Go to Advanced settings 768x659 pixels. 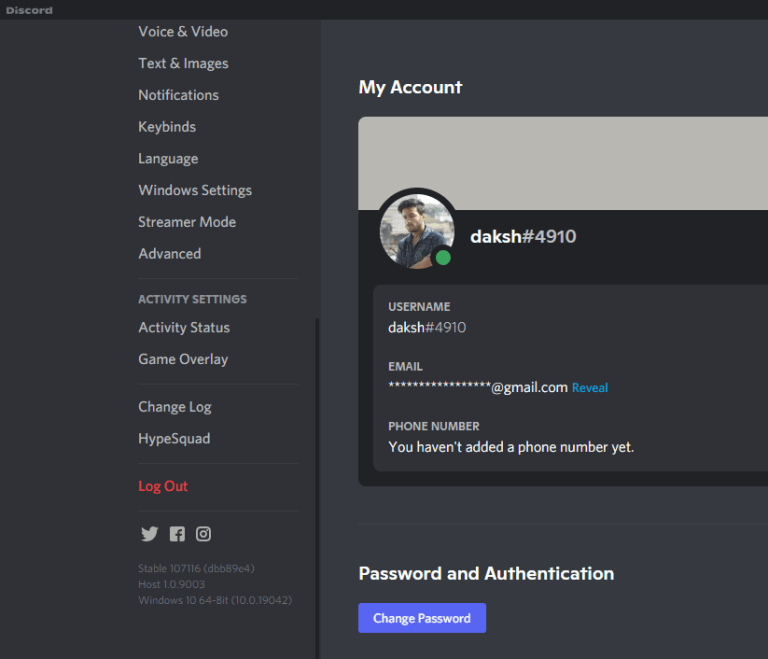click(169, 254)
